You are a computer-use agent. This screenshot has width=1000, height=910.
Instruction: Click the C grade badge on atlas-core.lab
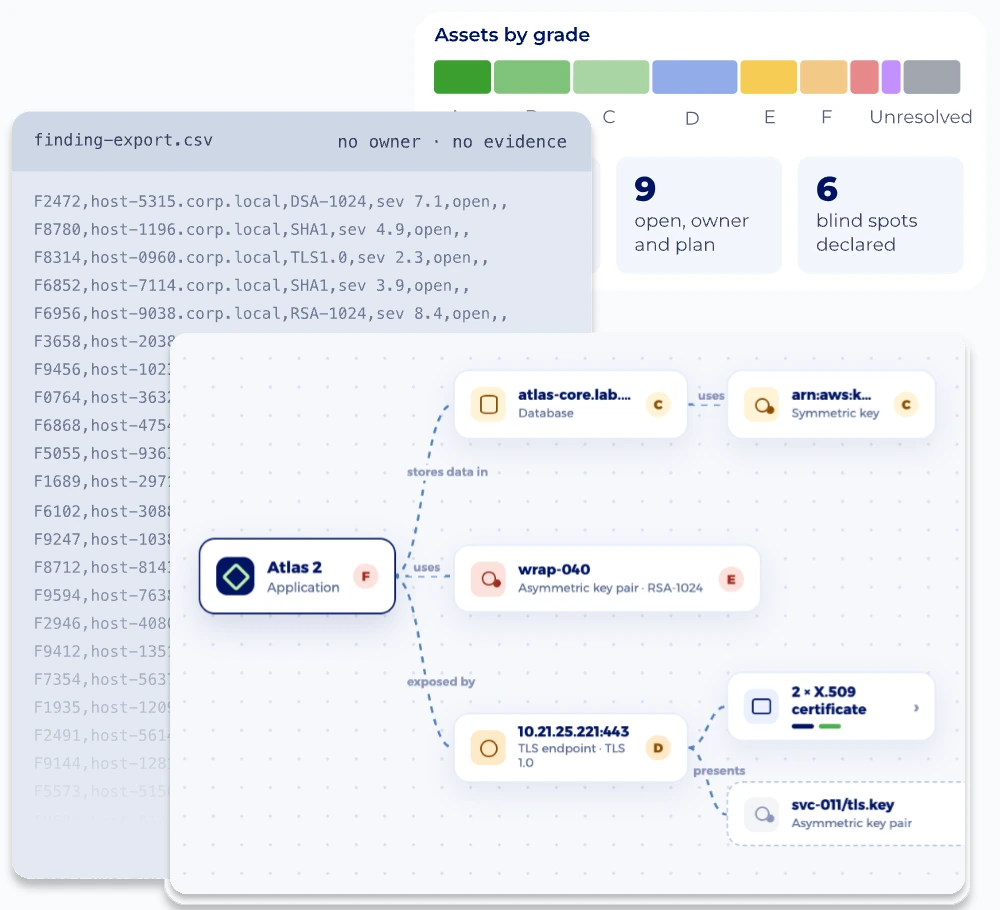click(658, 404)
